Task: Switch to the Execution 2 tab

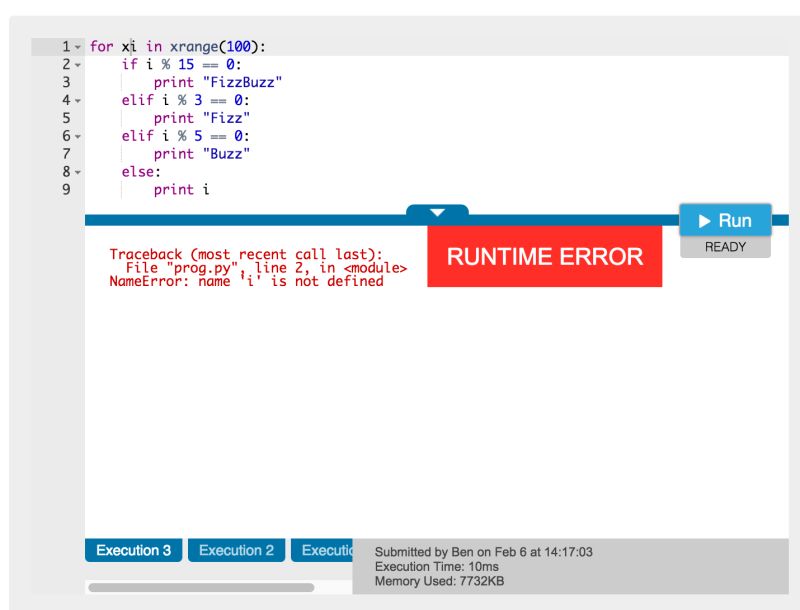Action: 236,549
